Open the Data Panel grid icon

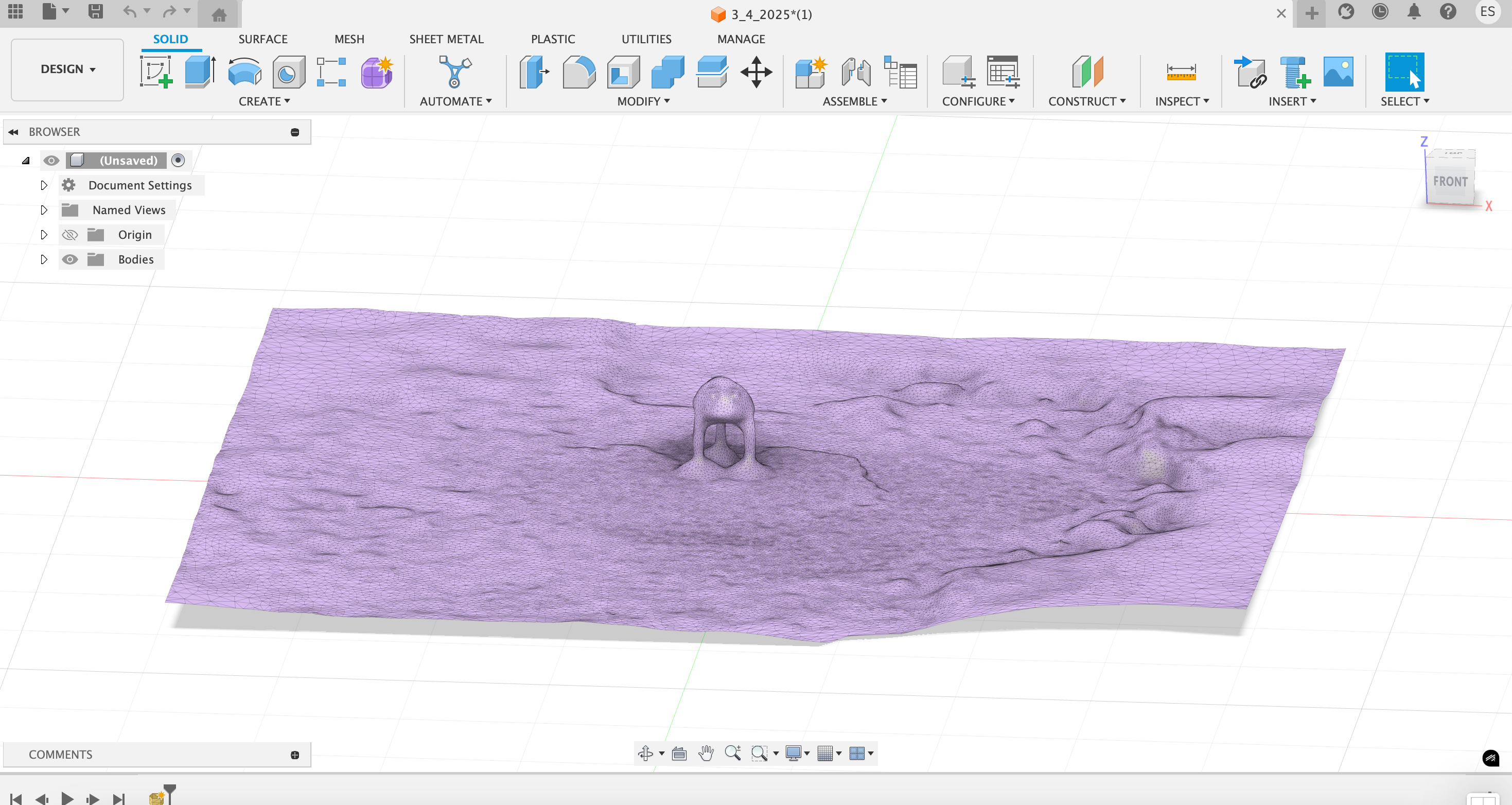[x=15, y=12]
